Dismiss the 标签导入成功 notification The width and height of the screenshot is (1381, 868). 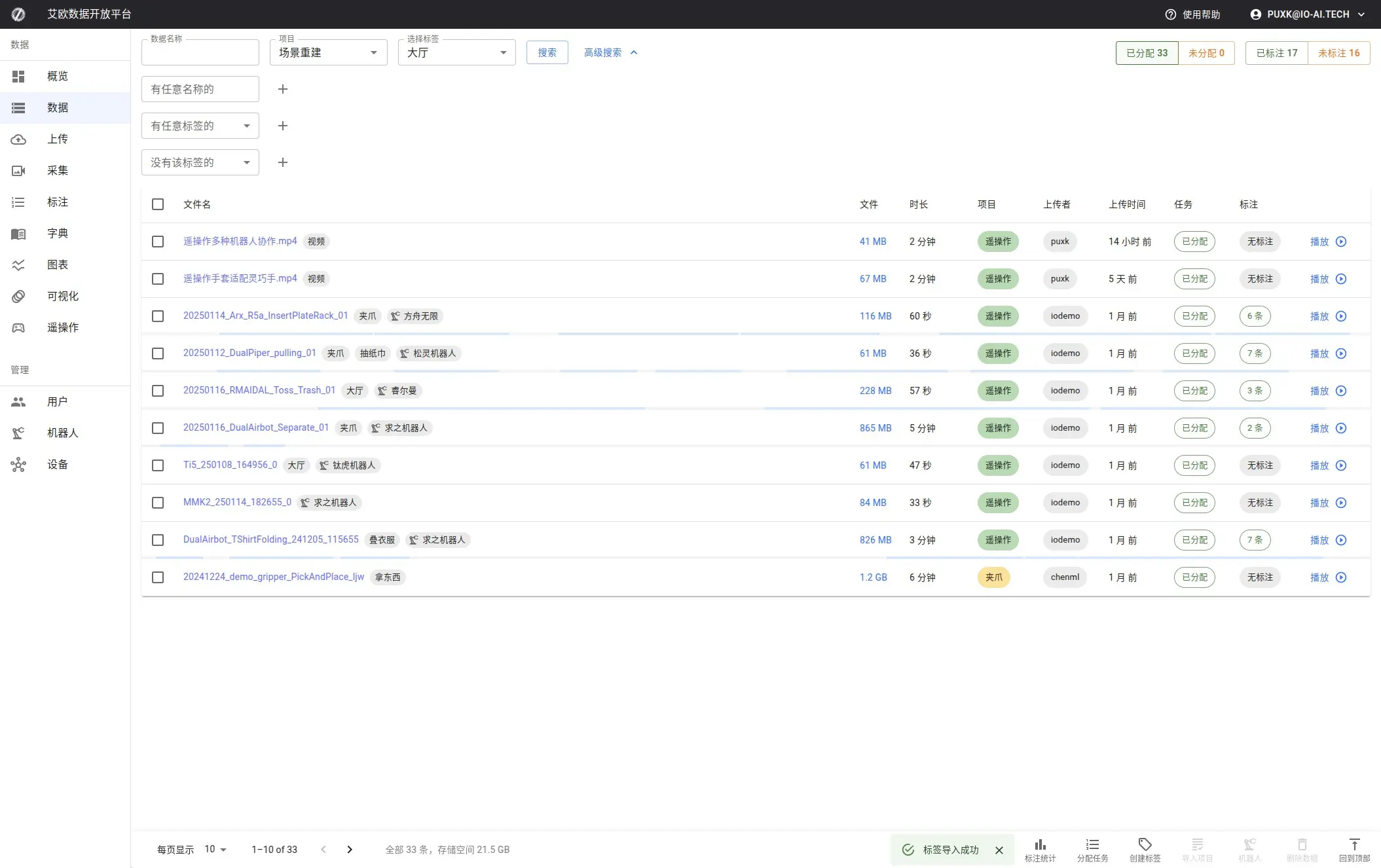click(999, 850)
